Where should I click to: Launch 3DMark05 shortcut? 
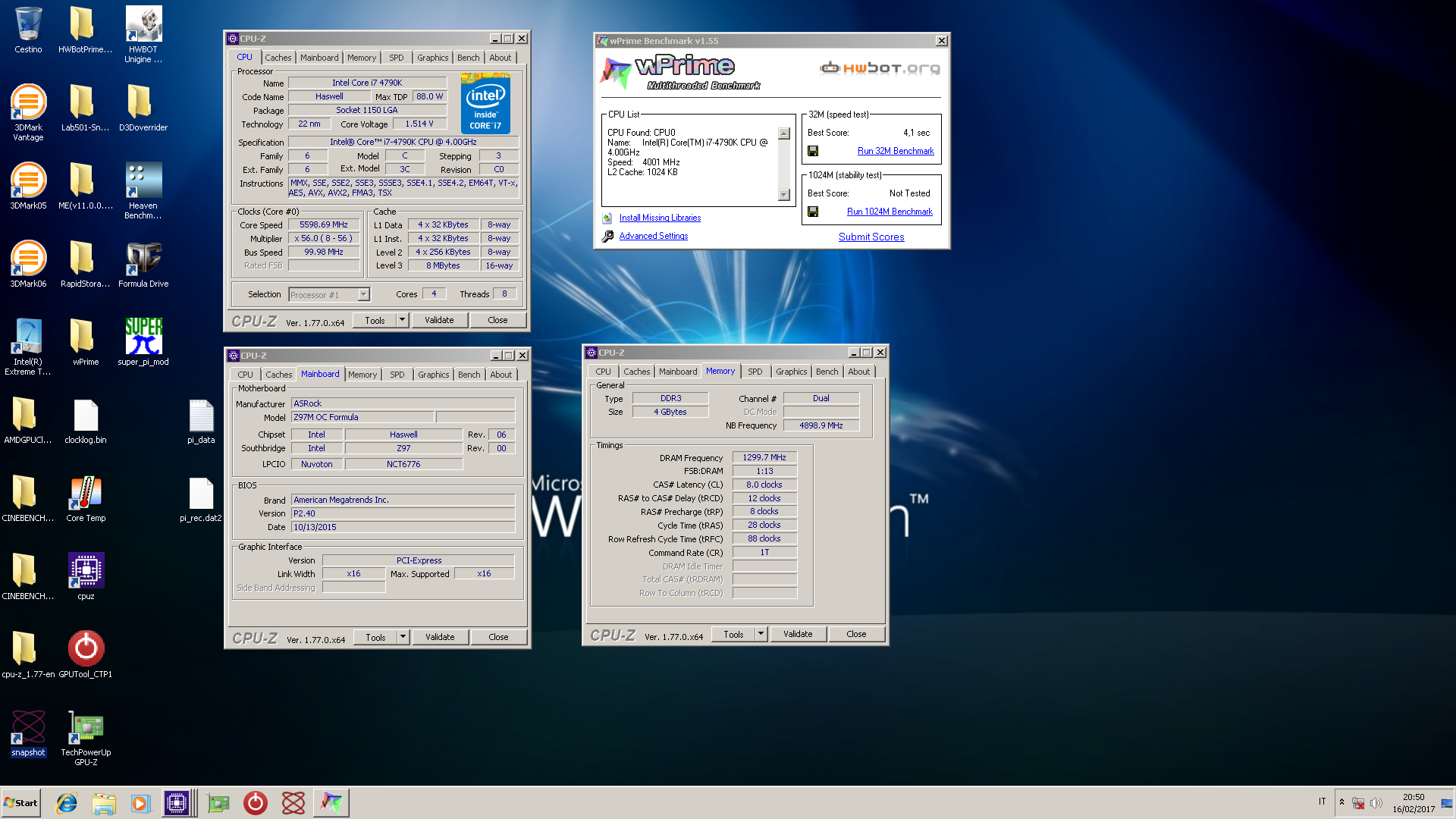[28, 186]
